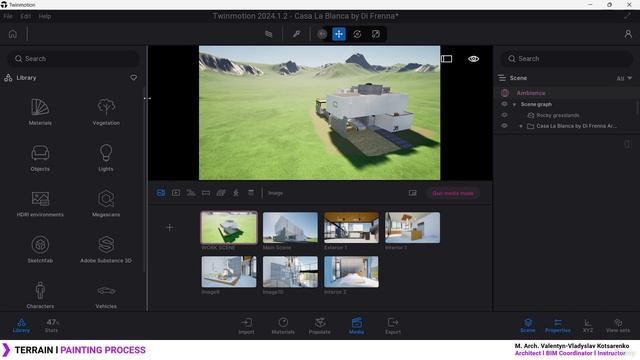
Task: Open the All filter dropdown in Scene
Action: point(624,78)
